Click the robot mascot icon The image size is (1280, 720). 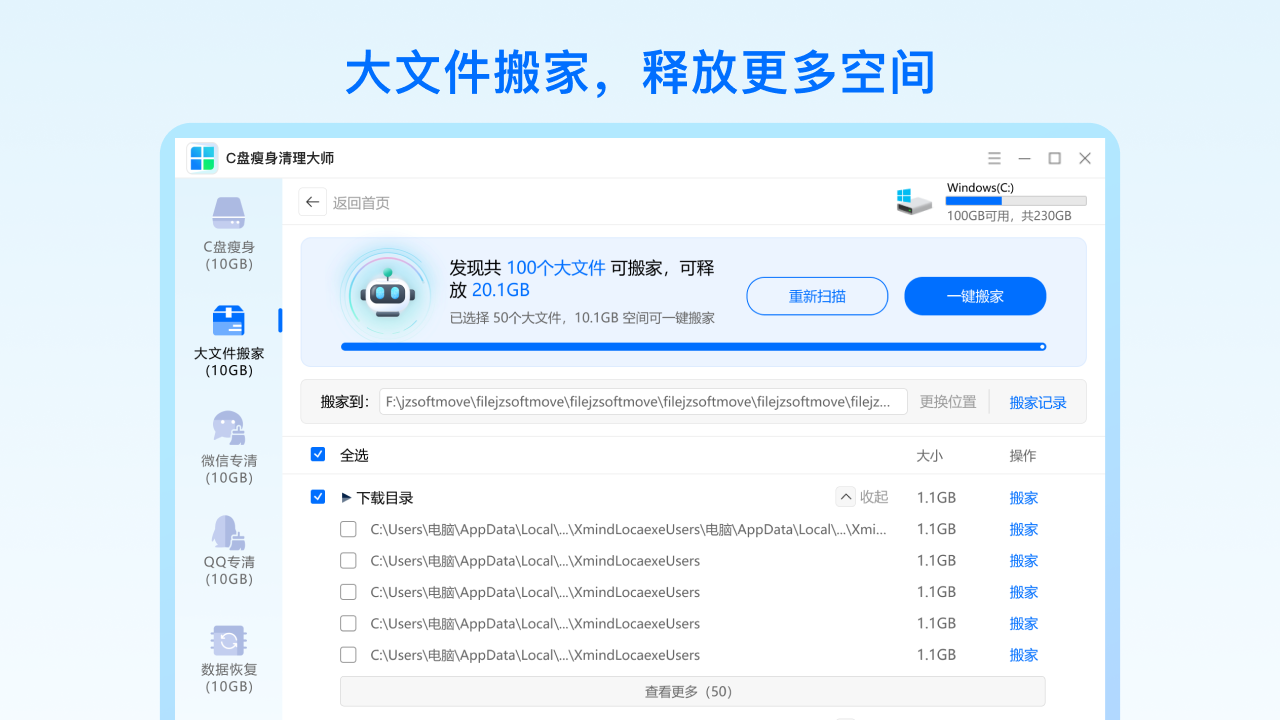point(386,294)
